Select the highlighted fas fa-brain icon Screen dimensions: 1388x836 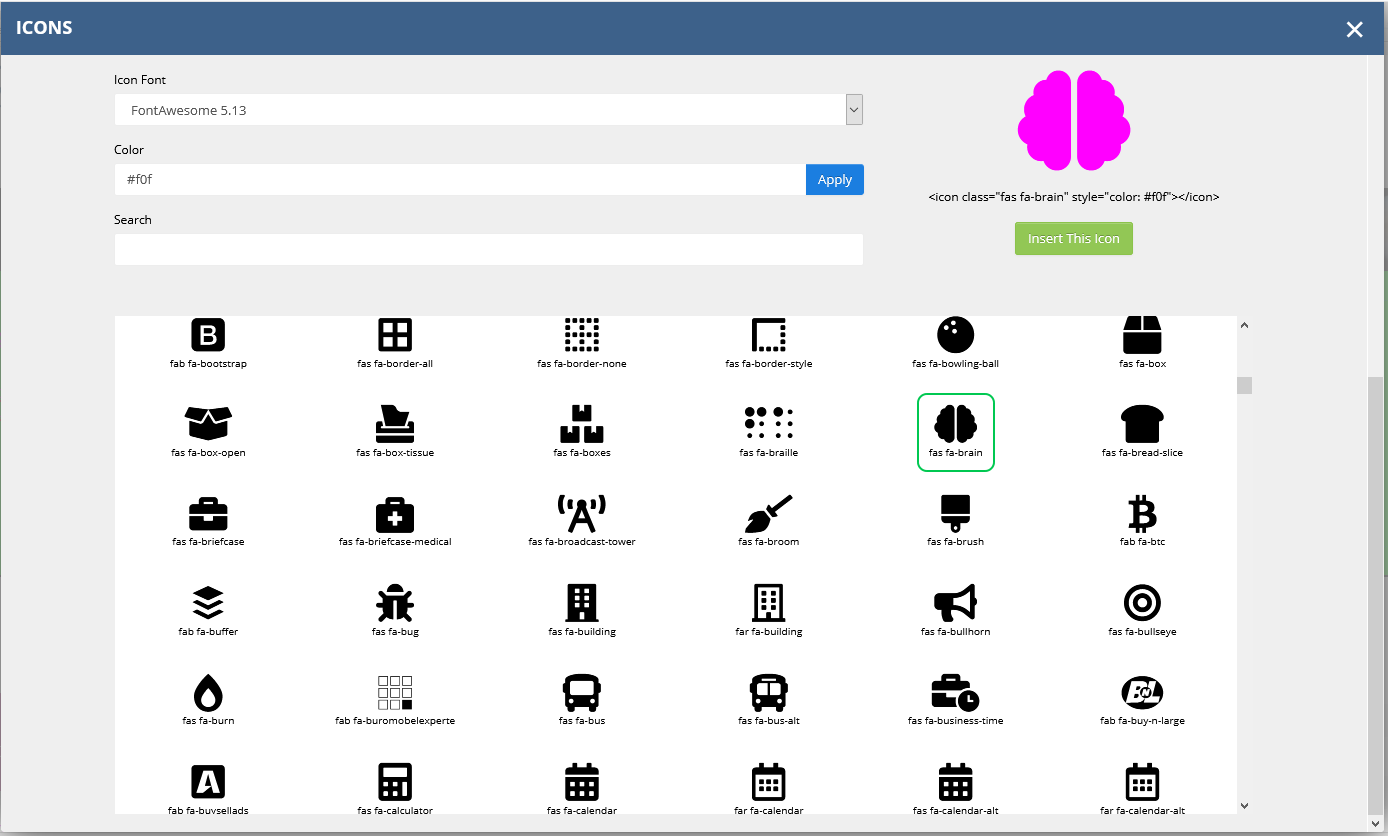click(955, 432)
